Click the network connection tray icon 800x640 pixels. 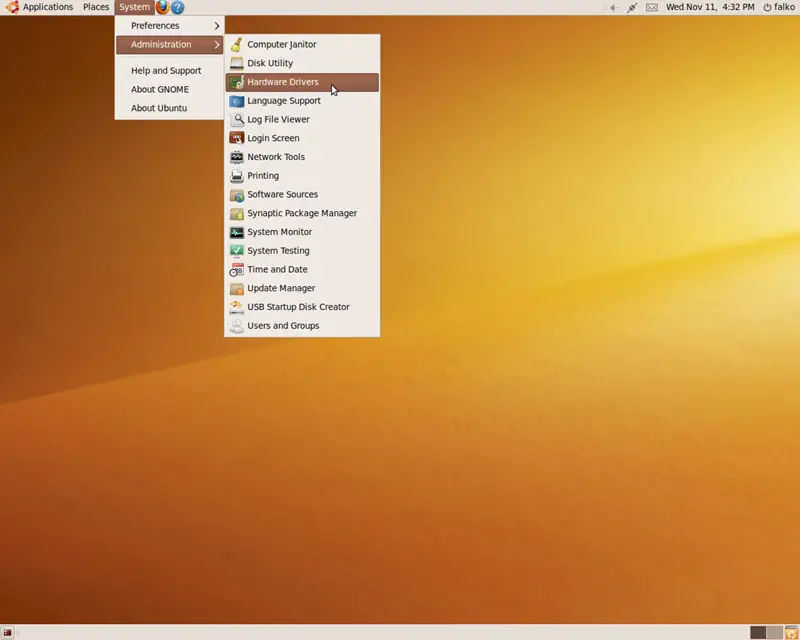point(632,7)
